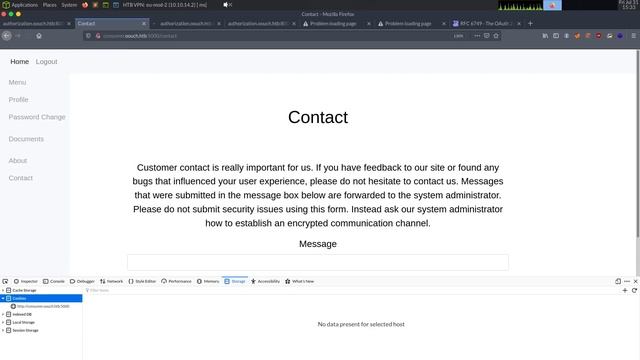Screen dimensions: 640x360
Task: Open DevTools customize ellipsis menu
Action: [627, 281]
